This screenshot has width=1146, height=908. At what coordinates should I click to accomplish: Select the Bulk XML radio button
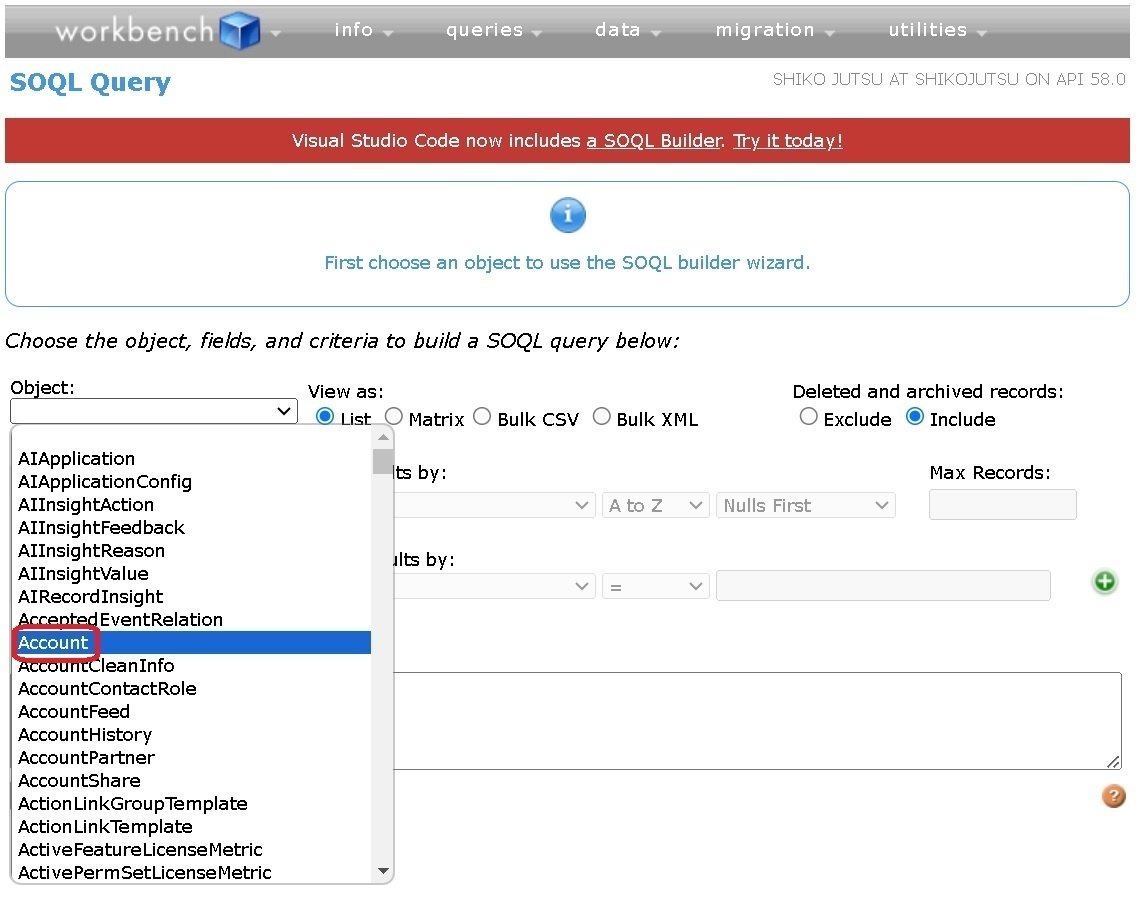[x=601, y=417]
